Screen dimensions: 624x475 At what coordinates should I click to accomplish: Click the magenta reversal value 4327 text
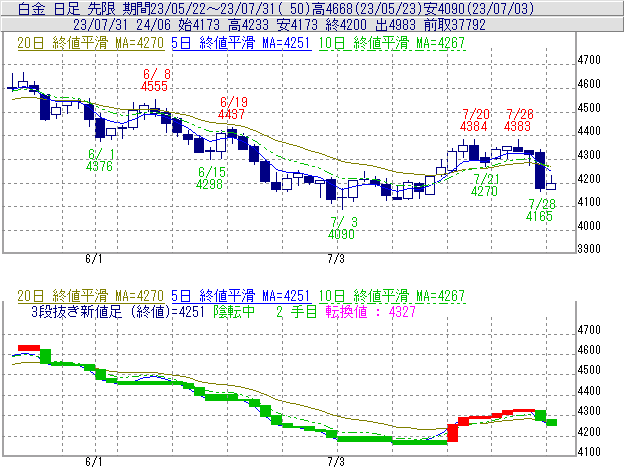(370, 311)
